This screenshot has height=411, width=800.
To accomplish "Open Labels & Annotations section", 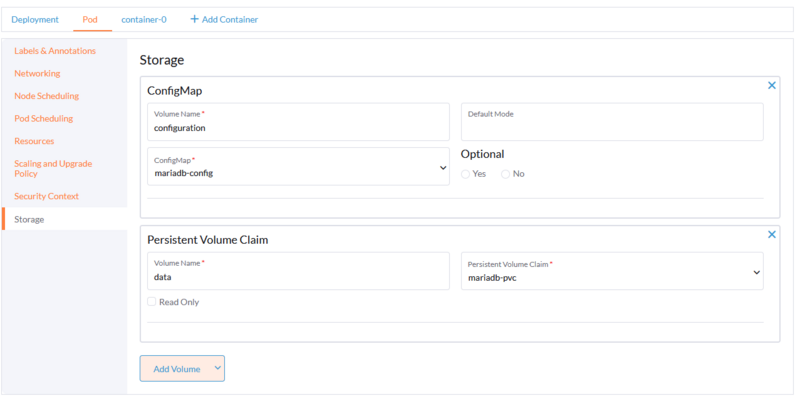I will coord(55,51).
